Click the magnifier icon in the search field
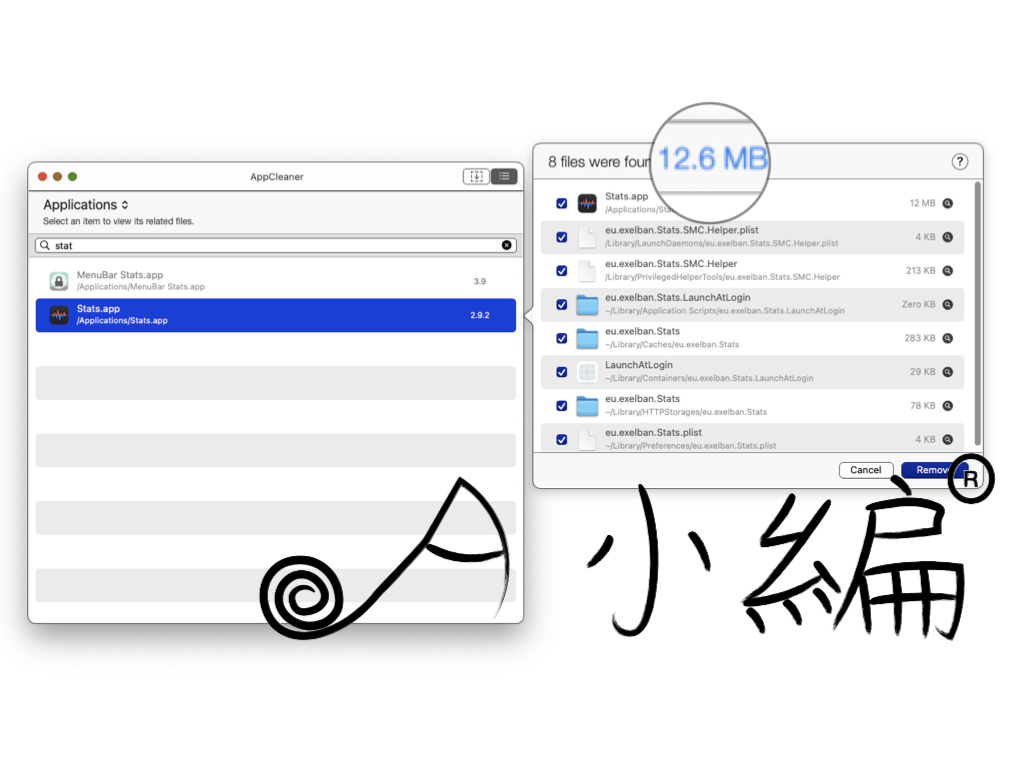This screenshot has width=1024, height=768. pos(44,245)
